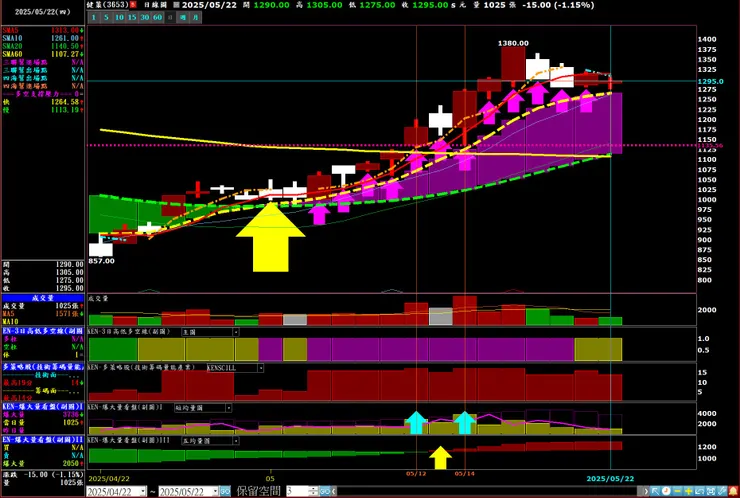Click the 1295.0 current price tag on axis
The width and height of the screenshot is (740, 498).
711,81
